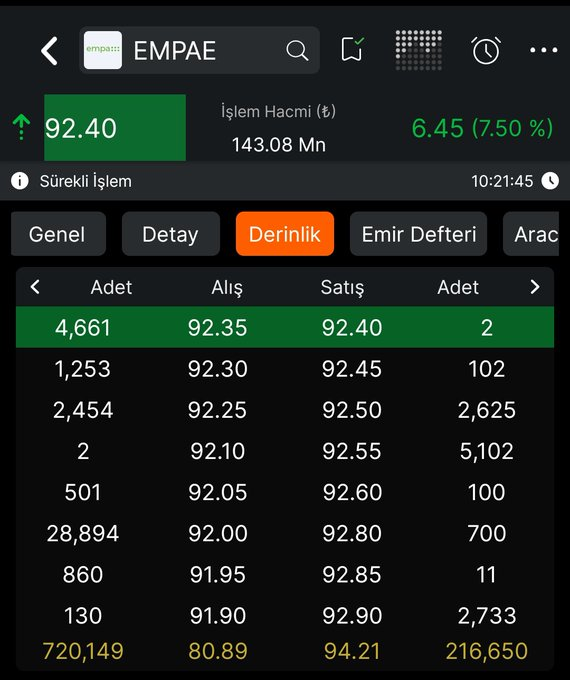Tap total ask quantity 216,650
The image size is (570, 680).
click(x=487, y=651)
